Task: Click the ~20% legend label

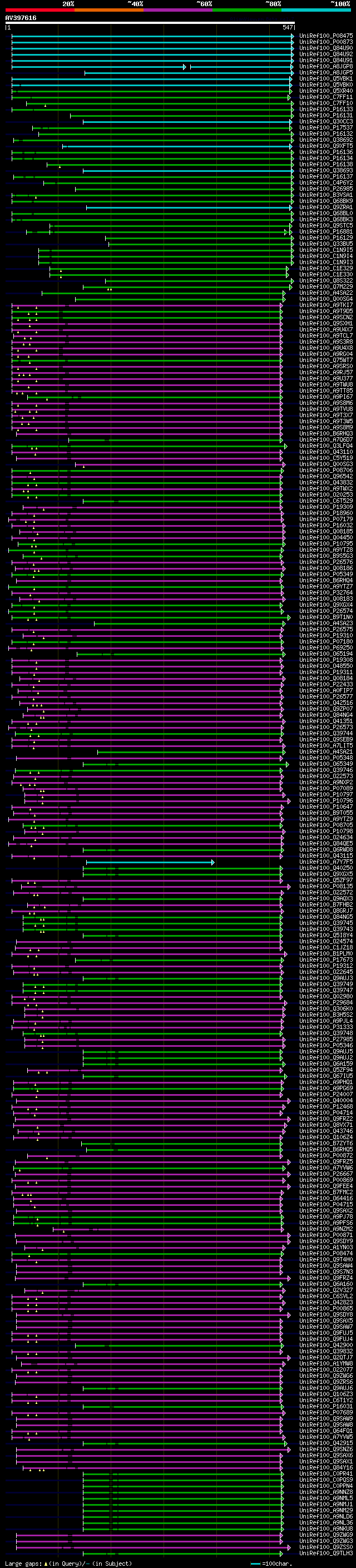Action: [68, 4]
